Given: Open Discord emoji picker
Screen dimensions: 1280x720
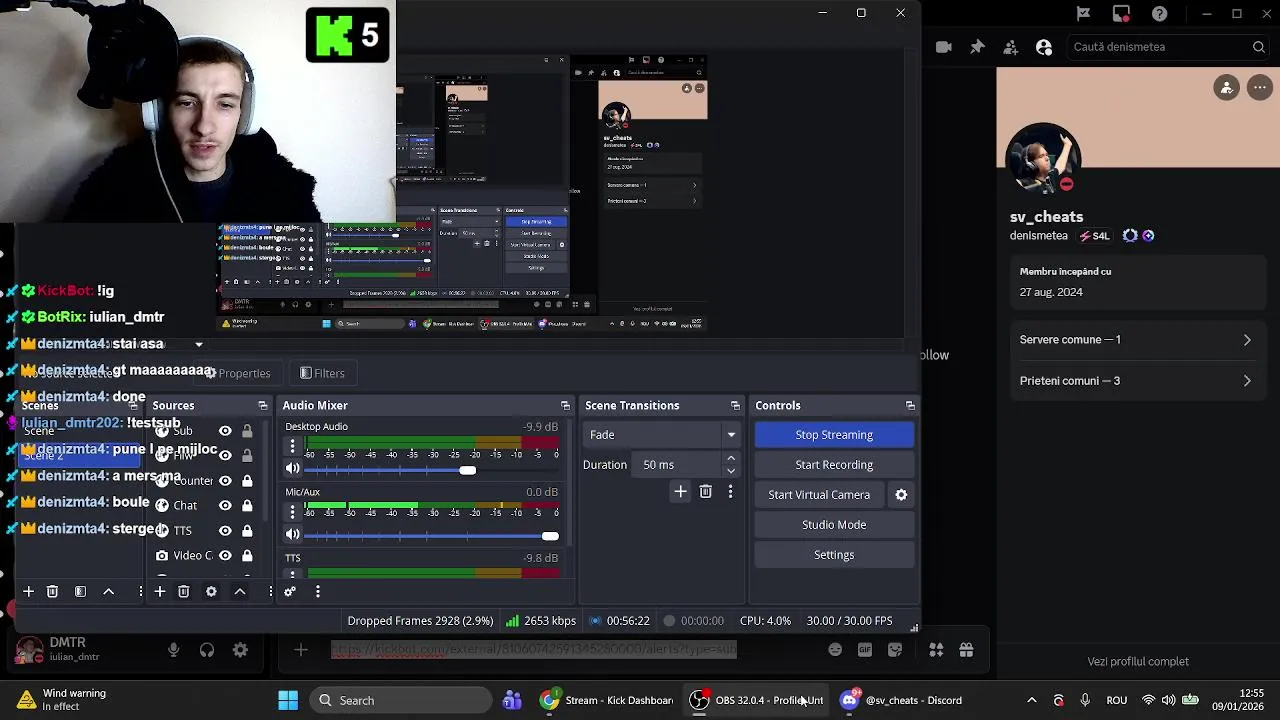Looking at the screenshot, I should (x=835, y=650).
